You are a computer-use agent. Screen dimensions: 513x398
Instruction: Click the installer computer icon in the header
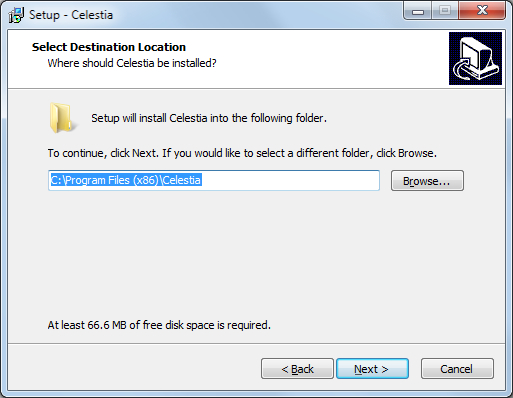click(475, 58)
